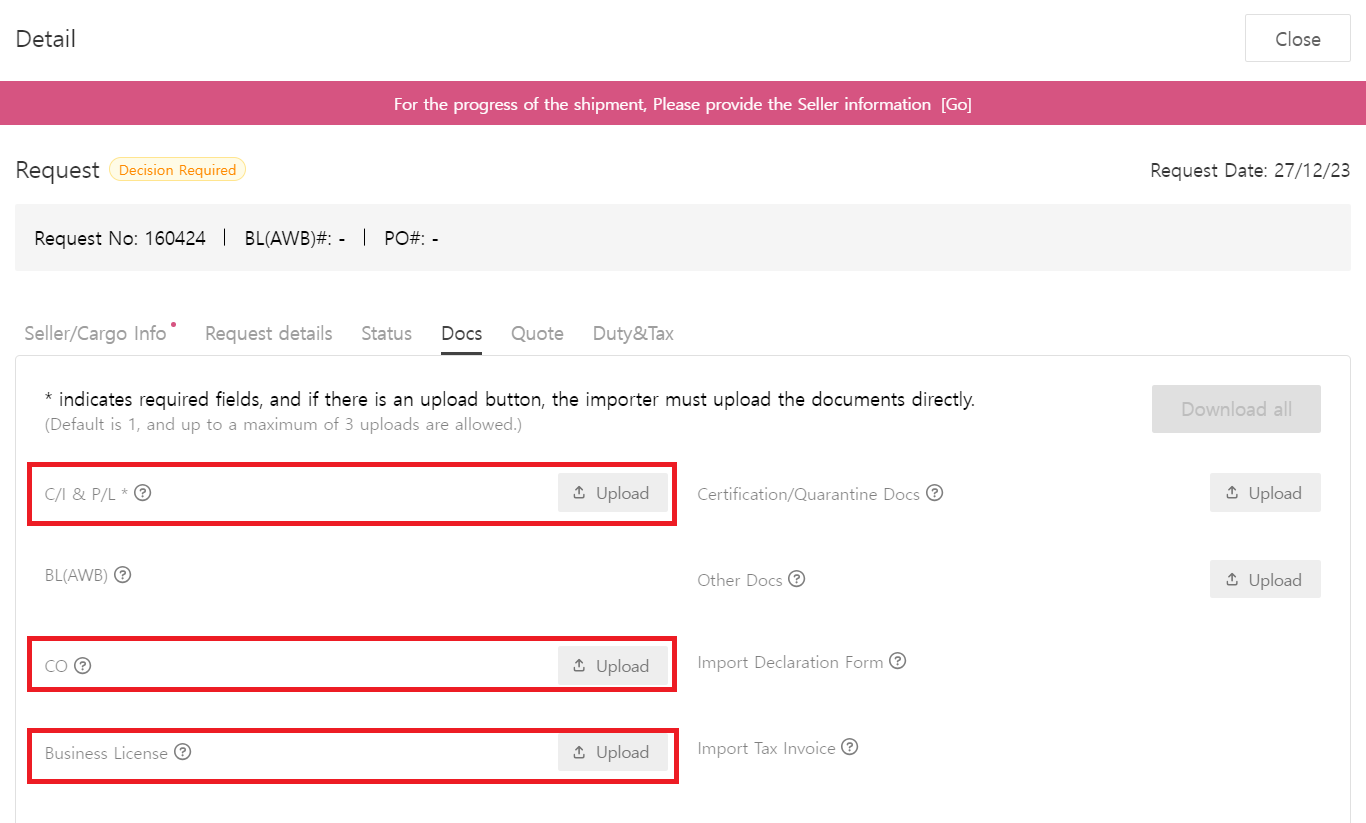Open Business License help tooltip icon
This screenshot has height=823, width=1366.
[x=182, y=752]
